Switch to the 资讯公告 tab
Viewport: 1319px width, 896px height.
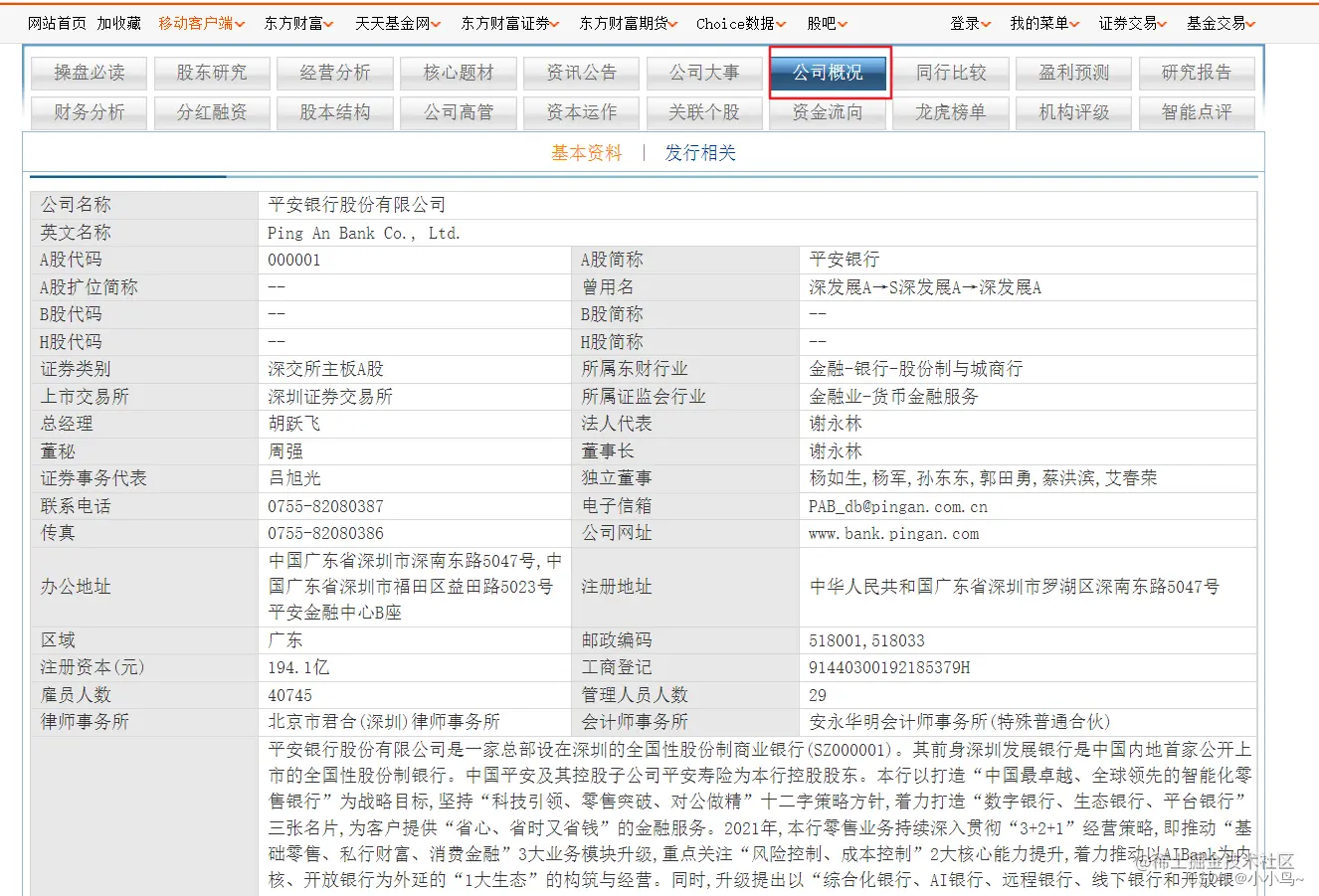tap(582, 73)
